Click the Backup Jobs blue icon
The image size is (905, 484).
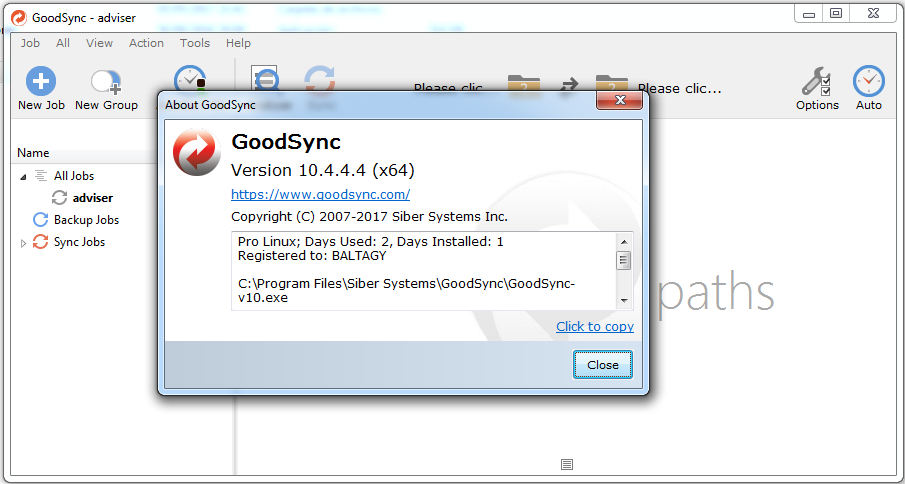pyautogui.click(x=40, y=220)
